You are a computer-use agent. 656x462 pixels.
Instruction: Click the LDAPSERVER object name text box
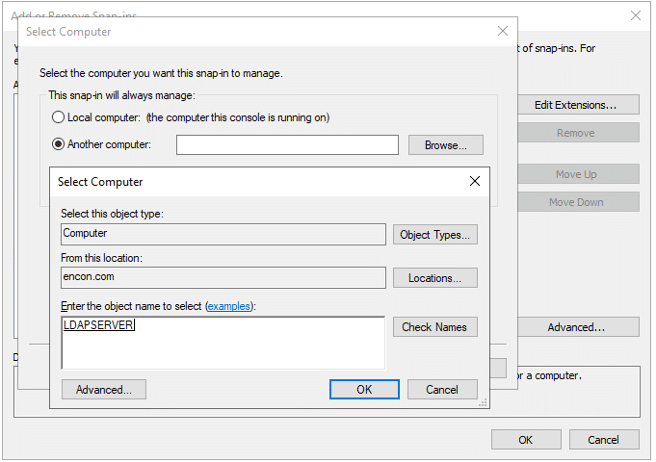(x=223, y=342)
